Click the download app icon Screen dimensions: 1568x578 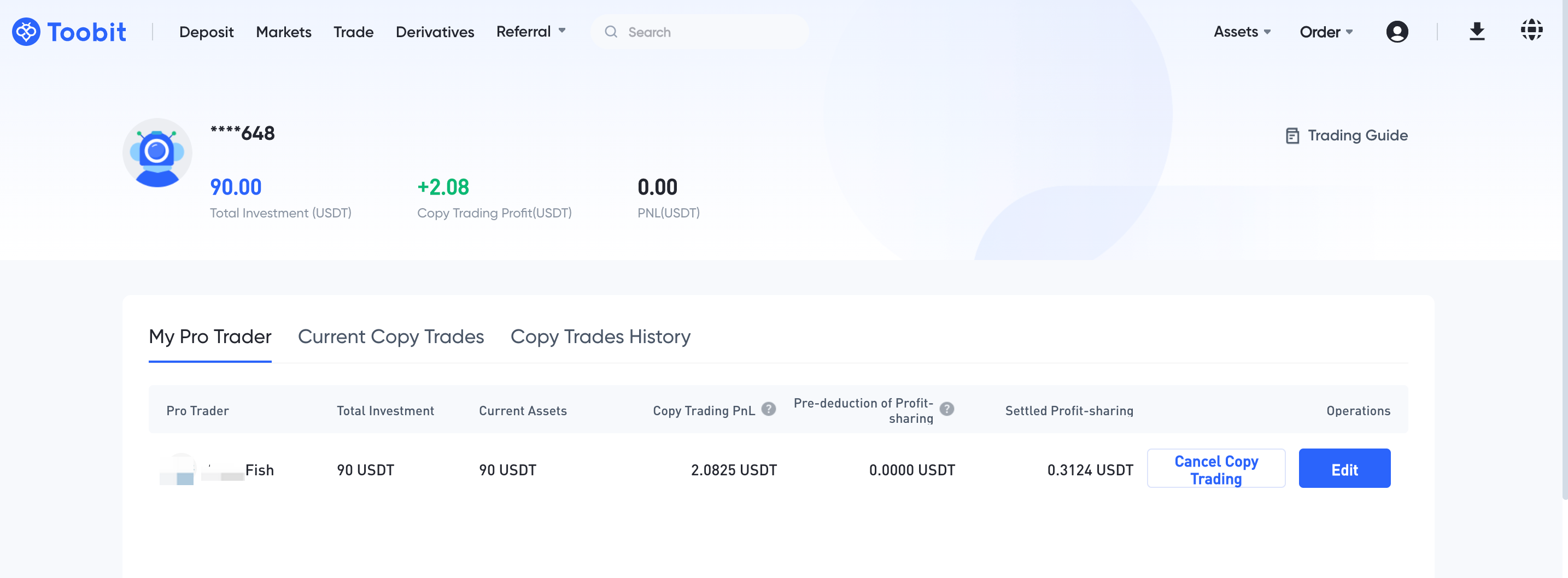pyautogui.click(x=1477, y=32)
